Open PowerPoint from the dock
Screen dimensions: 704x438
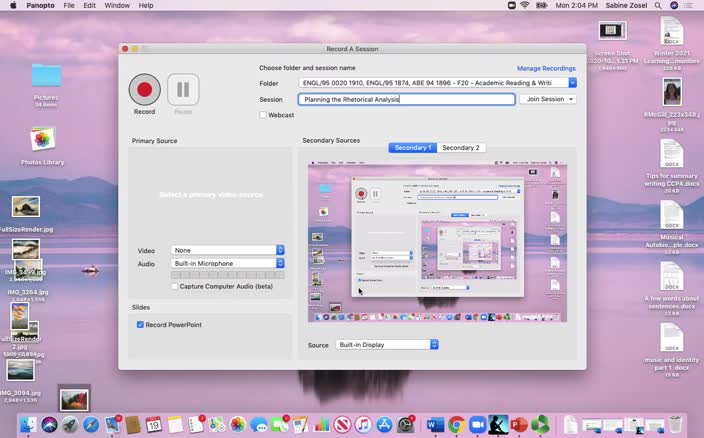(x=519, y=425)
